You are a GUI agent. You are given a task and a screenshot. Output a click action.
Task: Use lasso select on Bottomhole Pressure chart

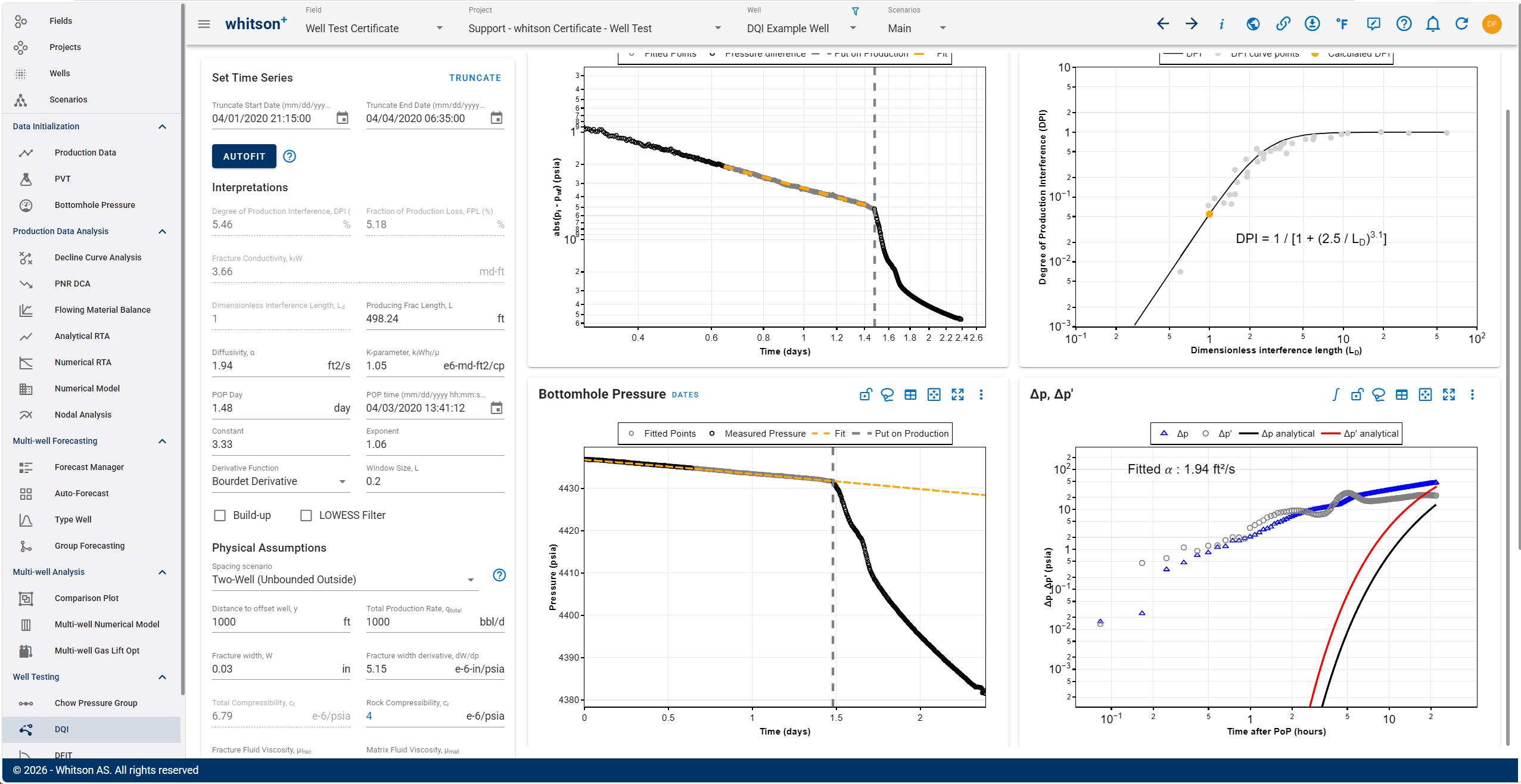(x=887, y=394)
